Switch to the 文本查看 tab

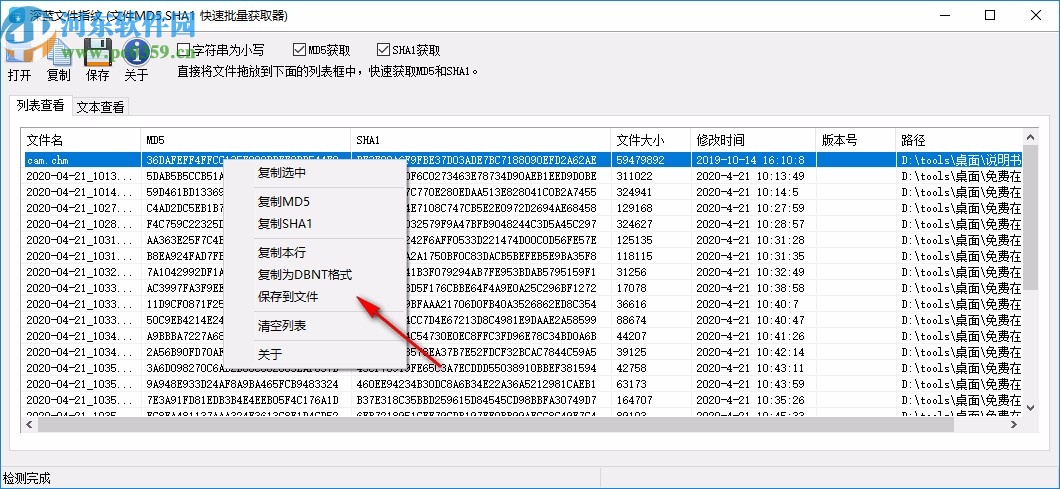(x=100, y=107)
